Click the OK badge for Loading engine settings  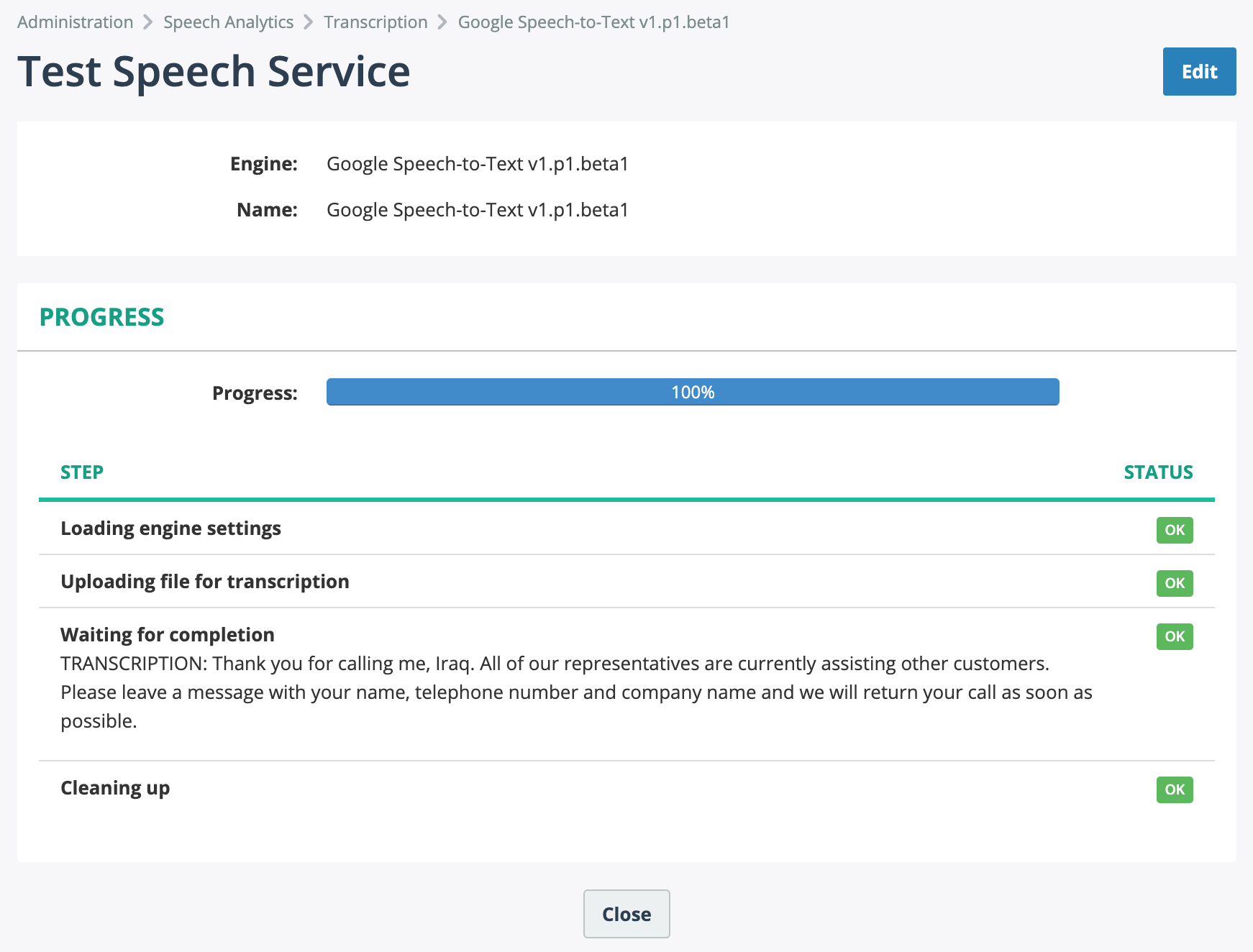(x=1174, y=530)
